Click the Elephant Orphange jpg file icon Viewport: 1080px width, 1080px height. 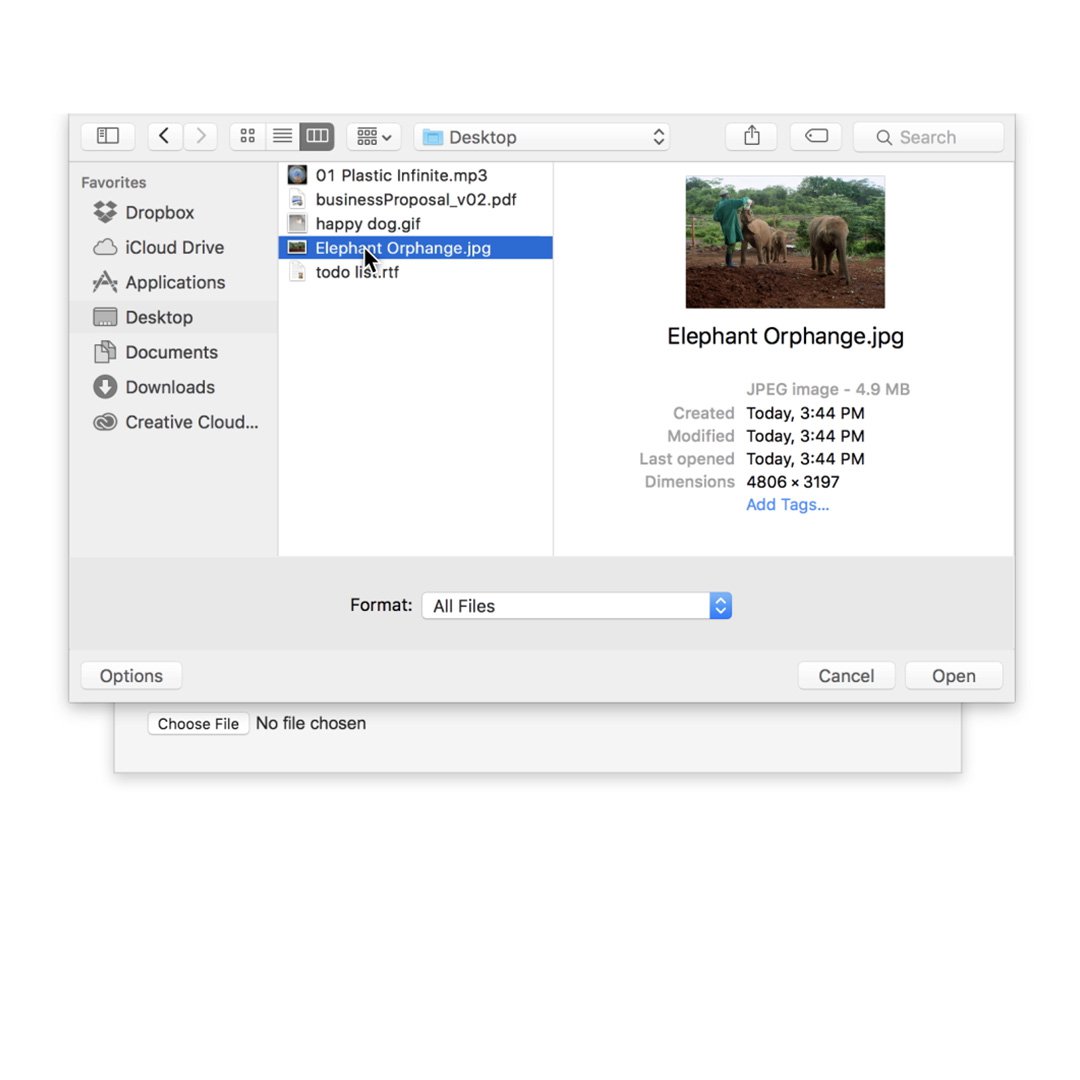pos(297,247)
